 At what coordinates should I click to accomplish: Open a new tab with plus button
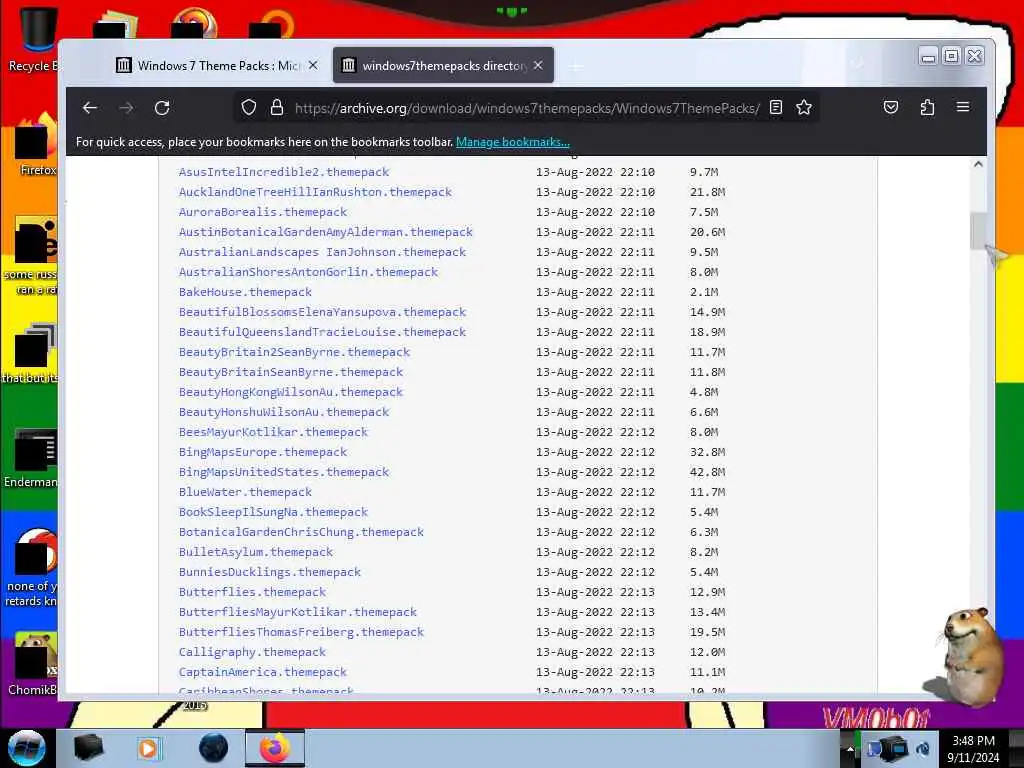click(575, 66)
